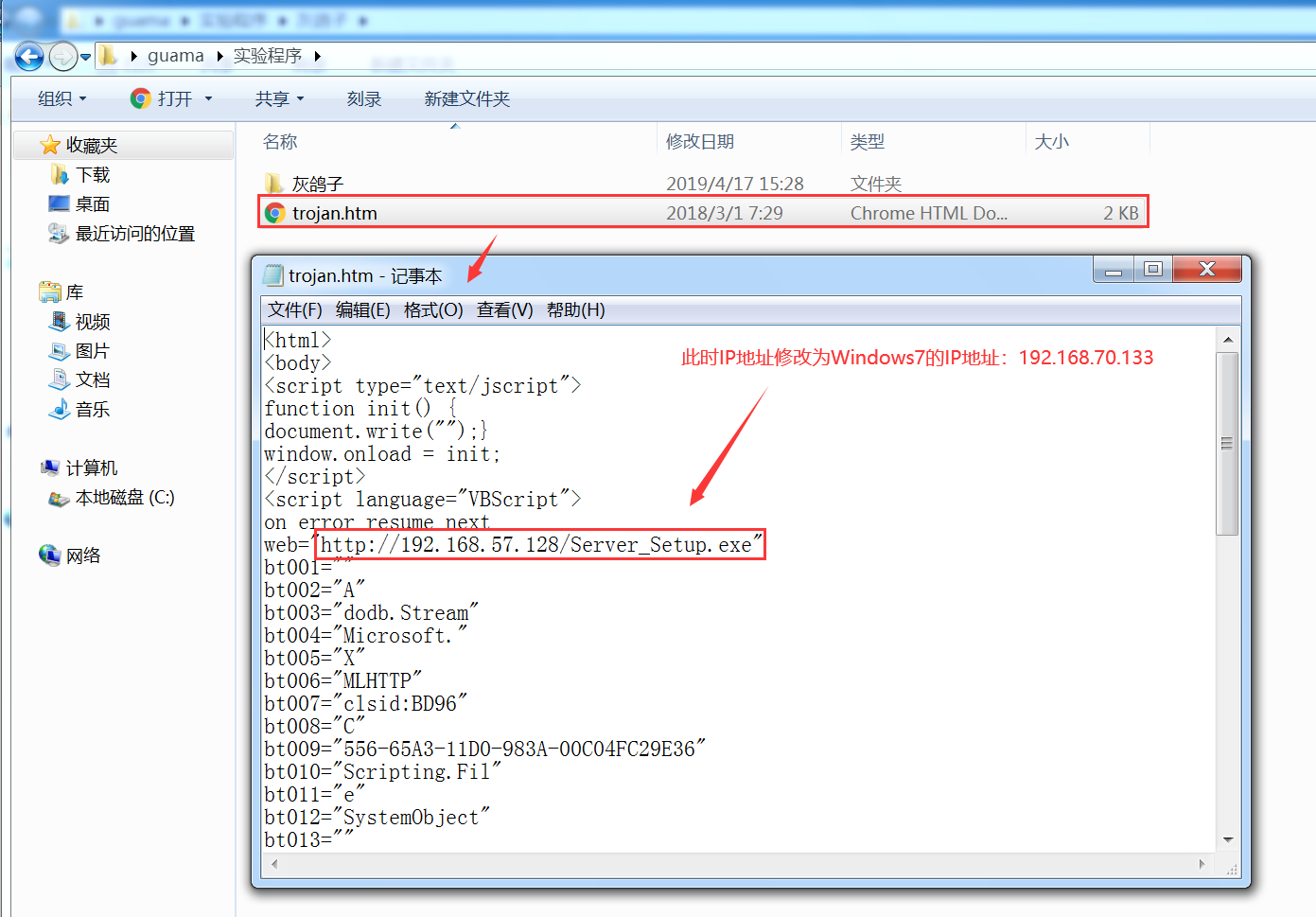Image resolution: width=1316 pixels, height=917 pixels.
Task: Open 编辑(E) menu in Notepad
Action: [x=362, y=309]
